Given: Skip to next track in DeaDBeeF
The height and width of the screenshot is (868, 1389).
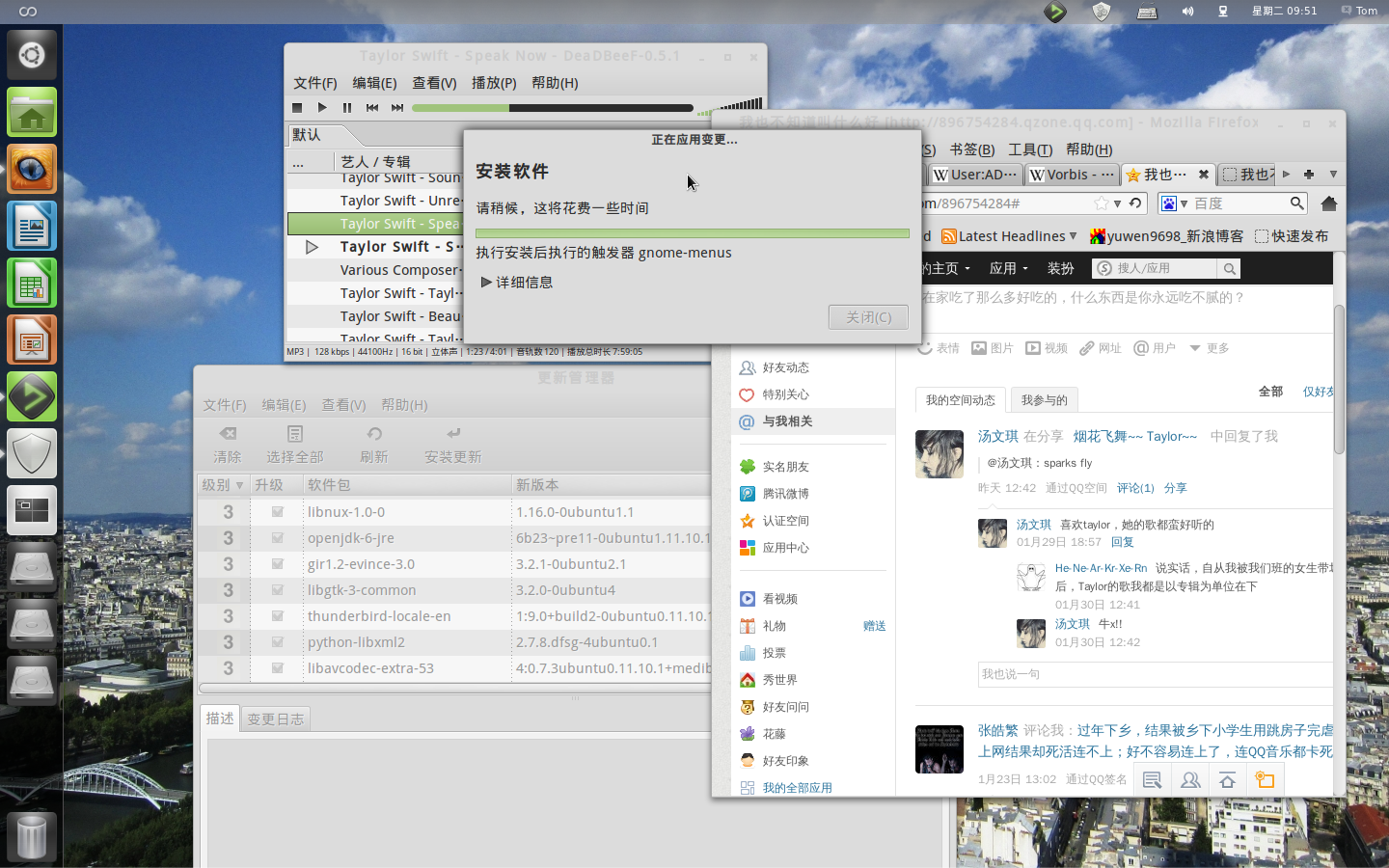Looking at the screenshot, I should point(397,108).
